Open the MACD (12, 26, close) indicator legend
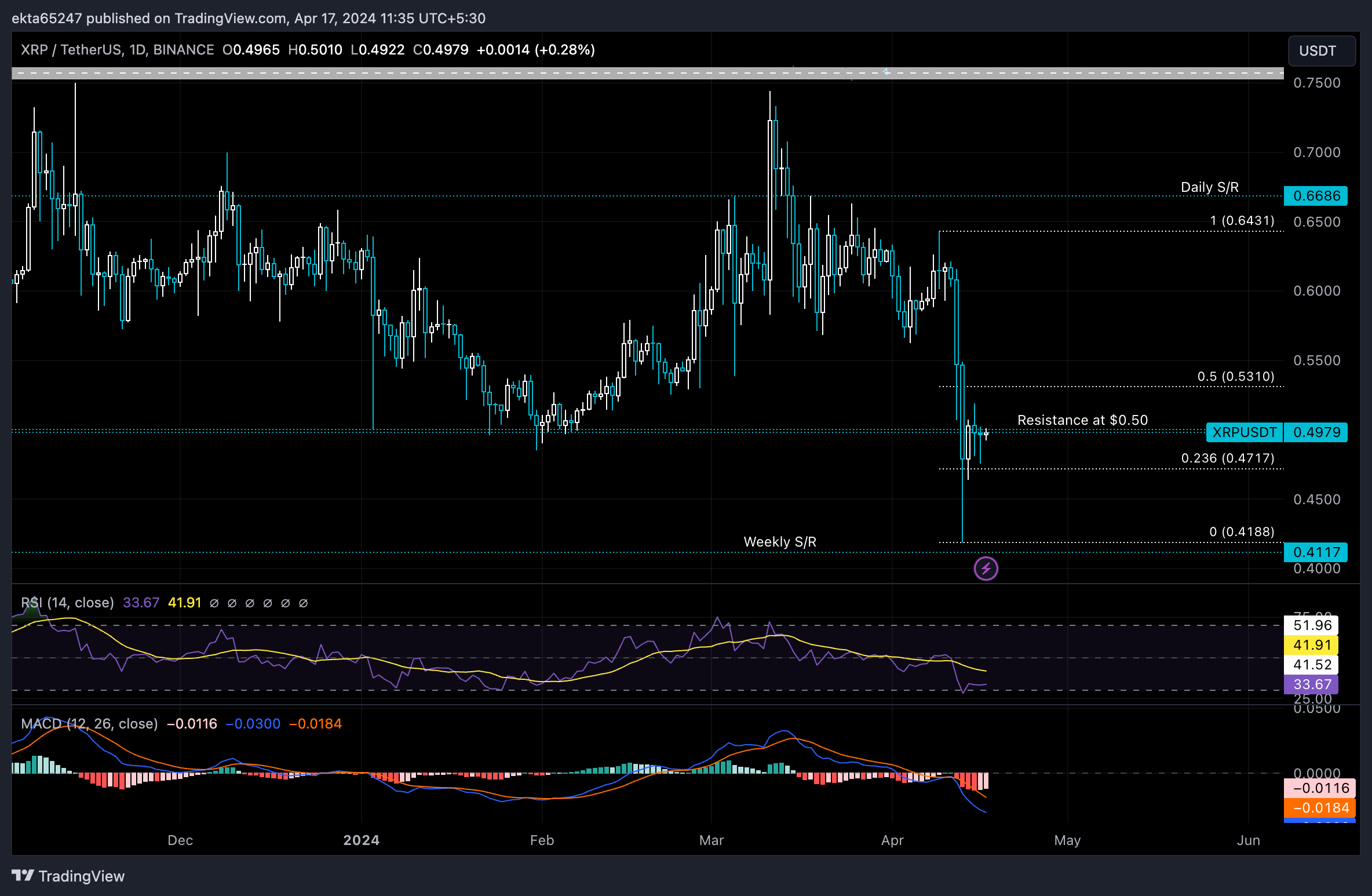 89,724
